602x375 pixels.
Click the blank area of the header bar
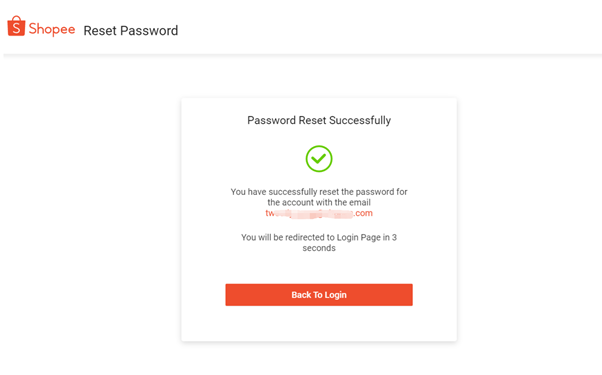coord(384,29)
